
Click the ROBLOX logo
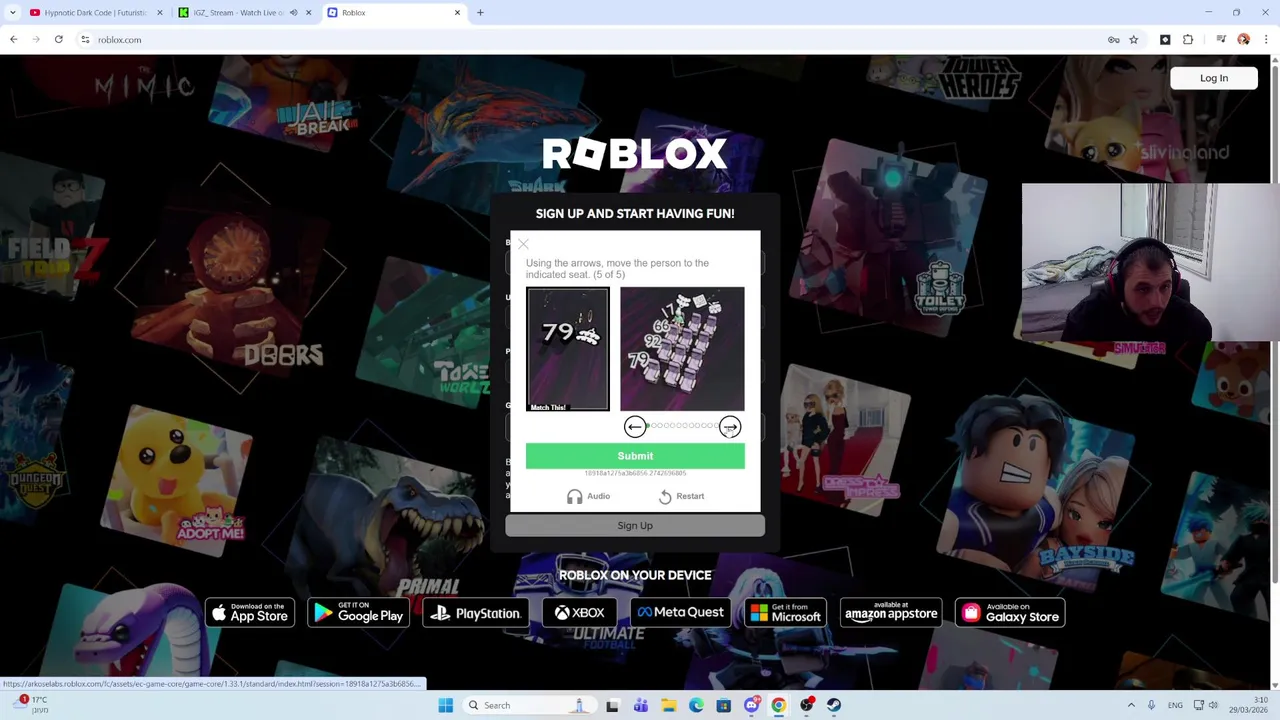pos(635,154)
